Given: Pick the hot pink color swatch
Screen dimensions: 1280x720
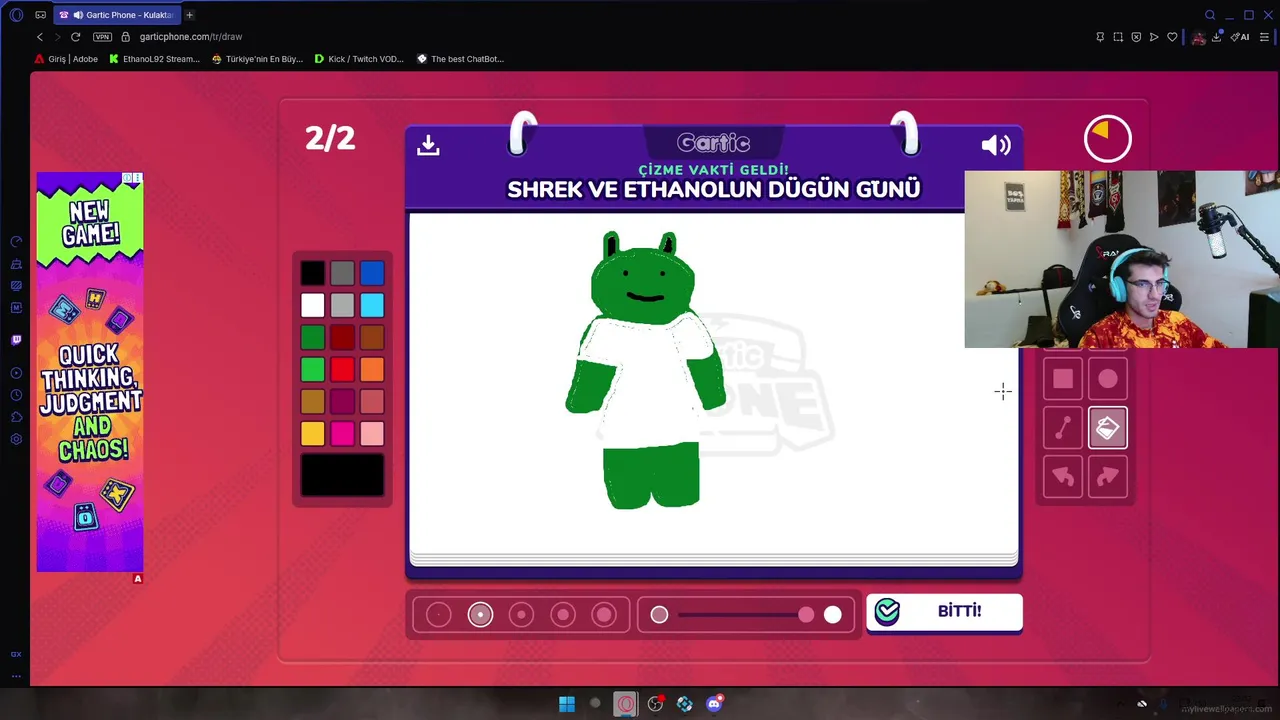Looking at the screenshot, I should pos(342,433).
